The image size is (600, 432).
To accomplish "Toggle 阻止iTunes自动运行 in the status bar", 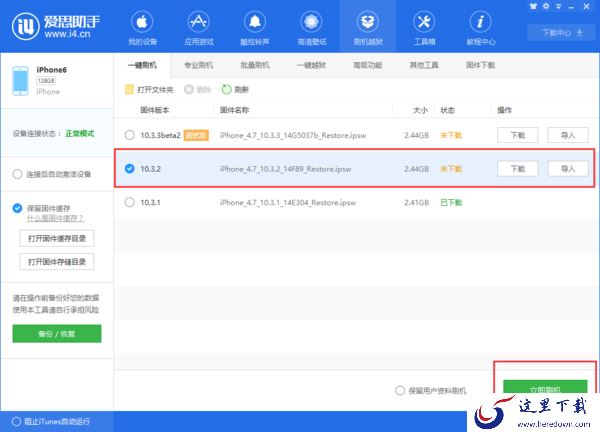I will pos(16,422).
